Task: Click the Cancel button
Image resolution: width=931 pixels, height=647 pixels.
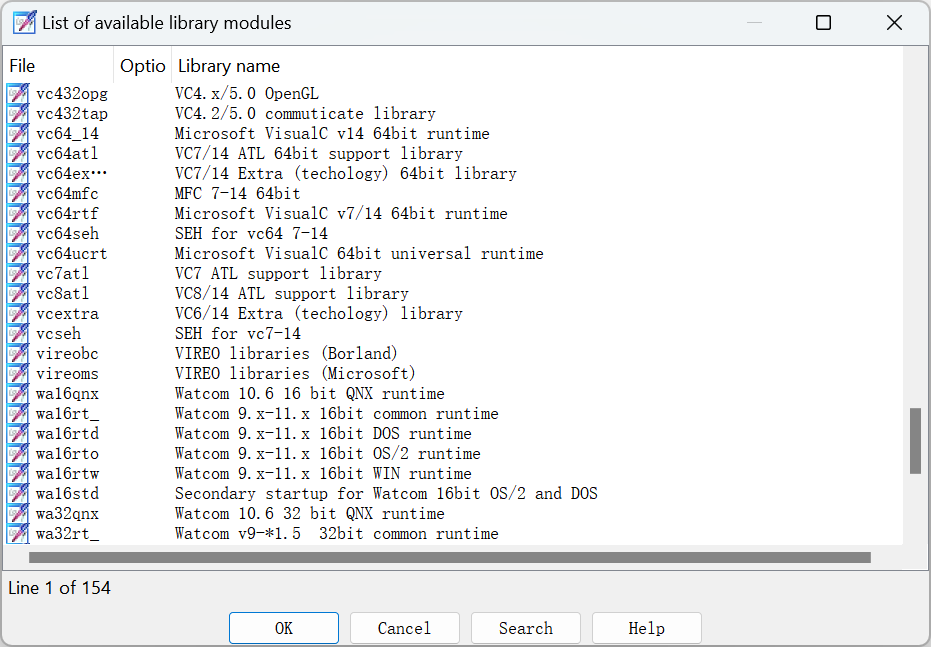Action: [404, 628]
